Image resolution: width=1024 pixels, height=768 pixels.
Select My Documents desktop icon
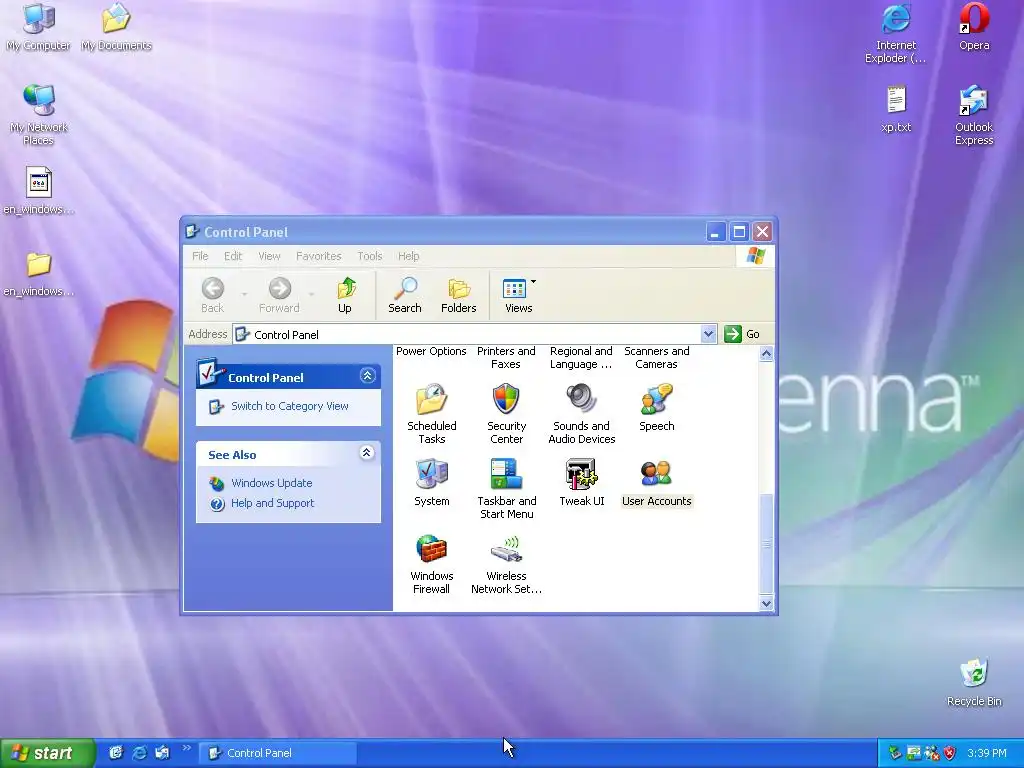pyautogui.click(x=116, y=27)
